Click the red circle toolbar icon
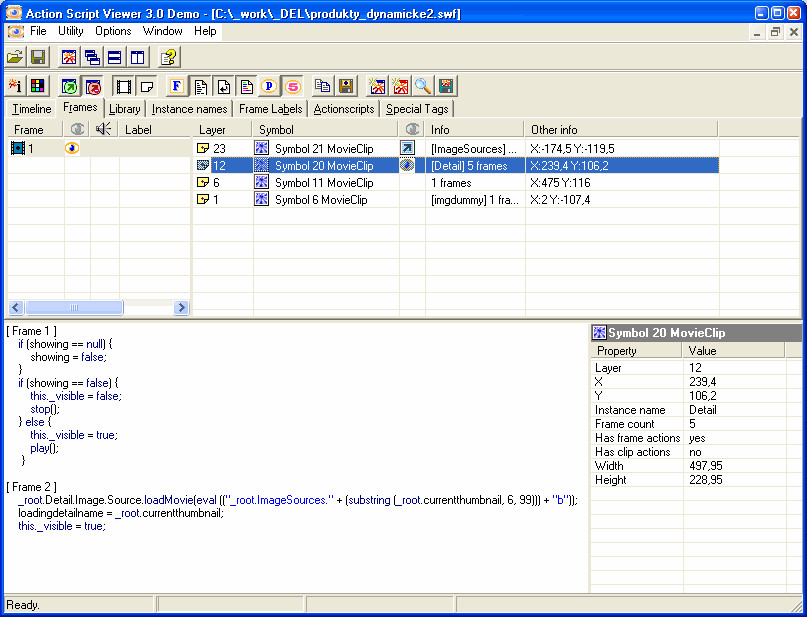 pos(93,86)
